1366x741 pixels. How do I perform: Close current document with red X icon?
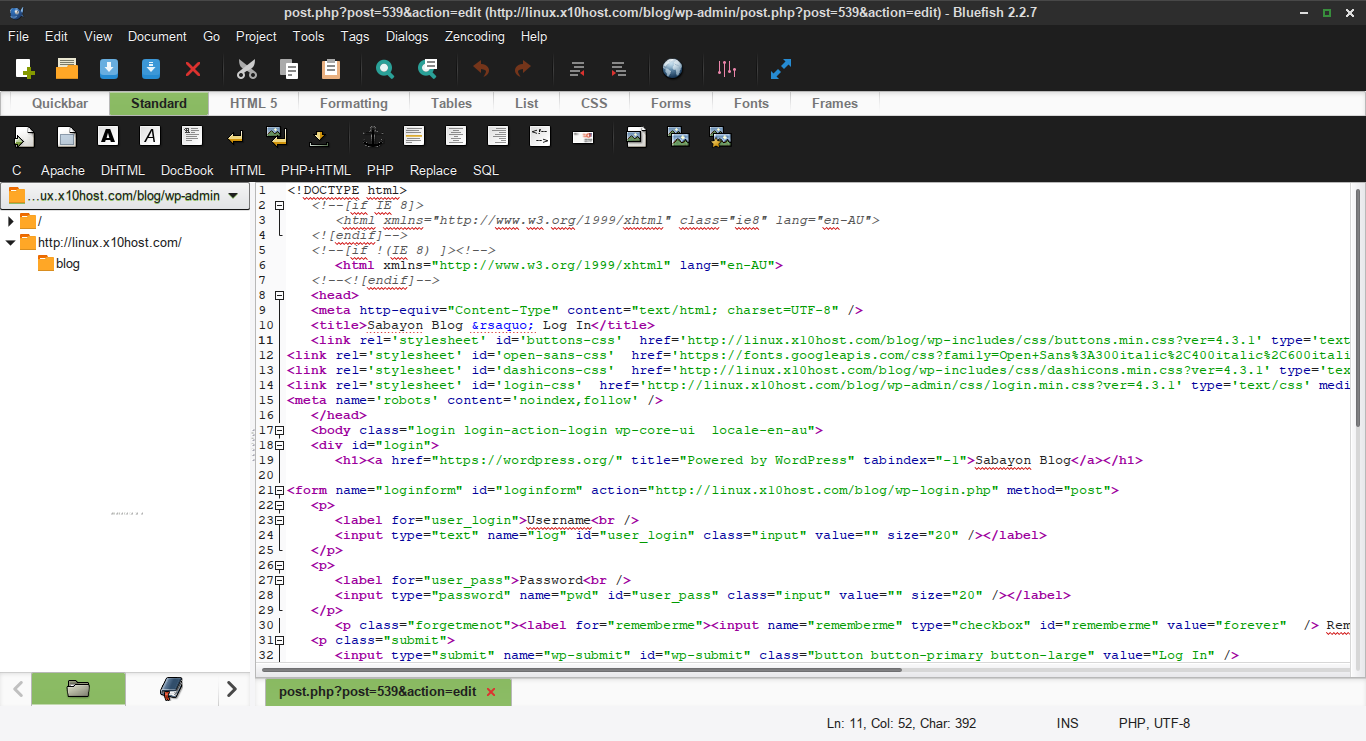(x=193, y=69)
